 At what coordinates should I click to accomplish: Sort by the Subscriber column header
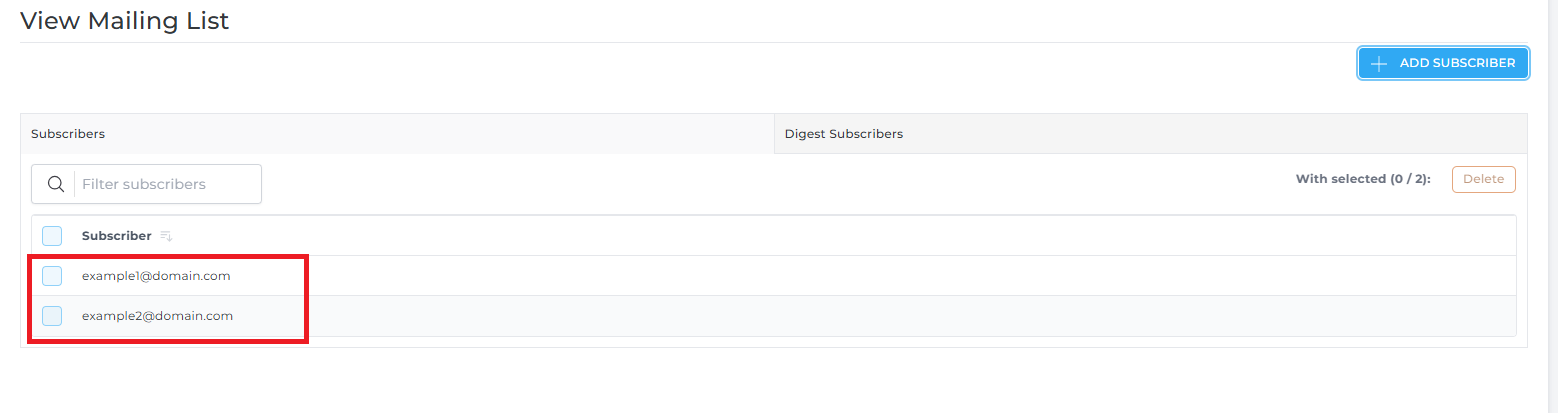tap(116, 236)
